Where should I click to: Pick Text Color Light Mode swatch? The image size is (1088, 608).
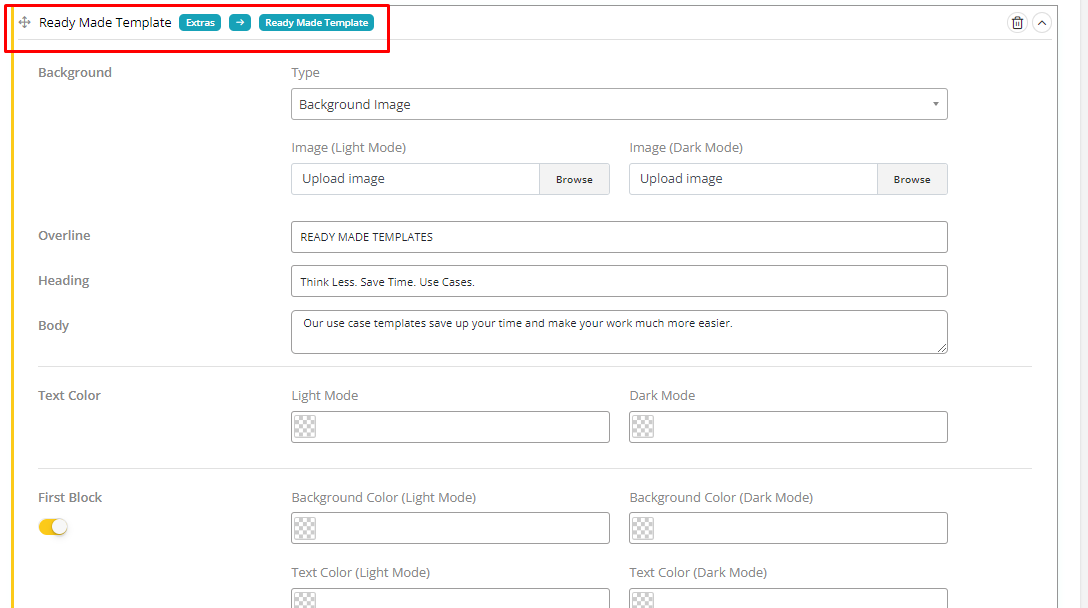[305, 427]
